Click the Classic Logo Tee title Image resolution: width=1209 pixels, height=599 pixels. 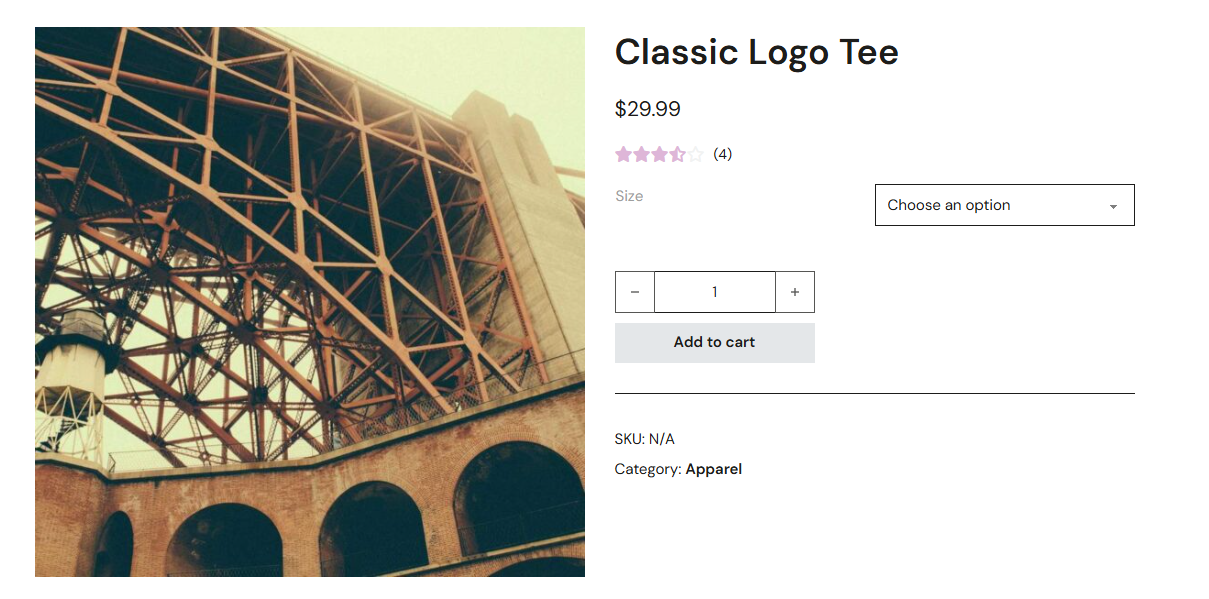pos(757,52)
